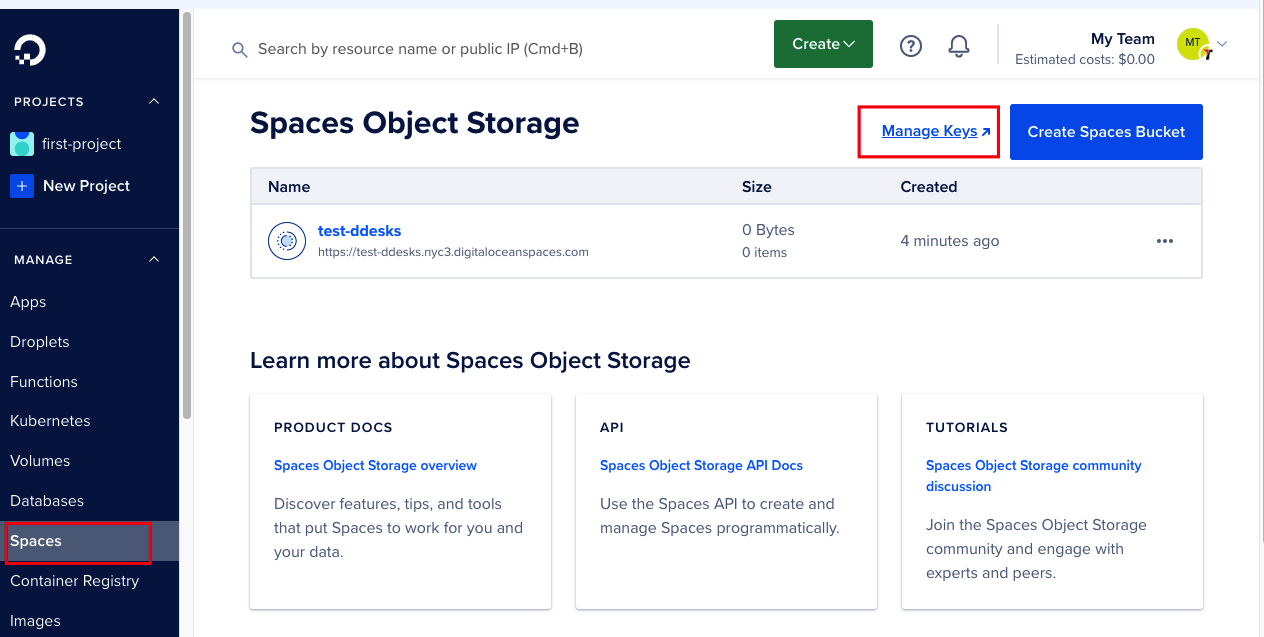Open the Create dropdown button
The height and width of the screenshot is (637, 1264).
point(823,44)
